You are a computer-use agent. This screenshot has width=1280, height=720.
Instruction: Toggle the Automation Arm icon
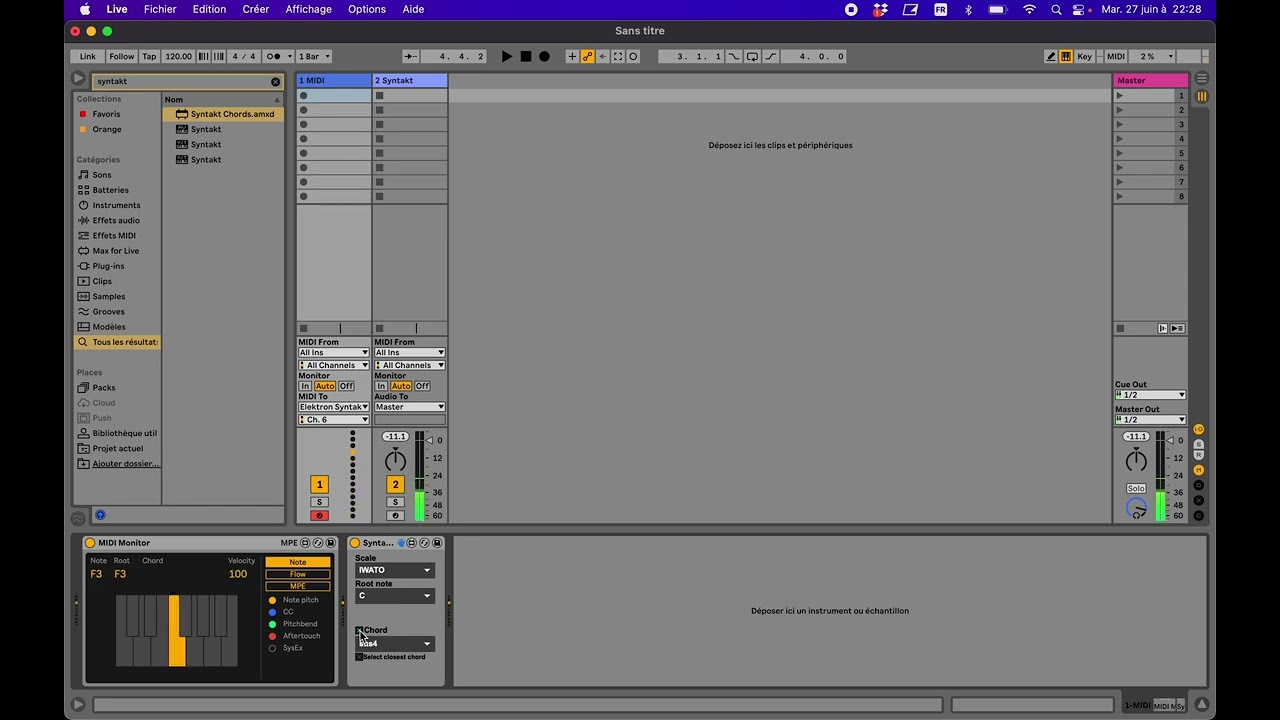588,57
